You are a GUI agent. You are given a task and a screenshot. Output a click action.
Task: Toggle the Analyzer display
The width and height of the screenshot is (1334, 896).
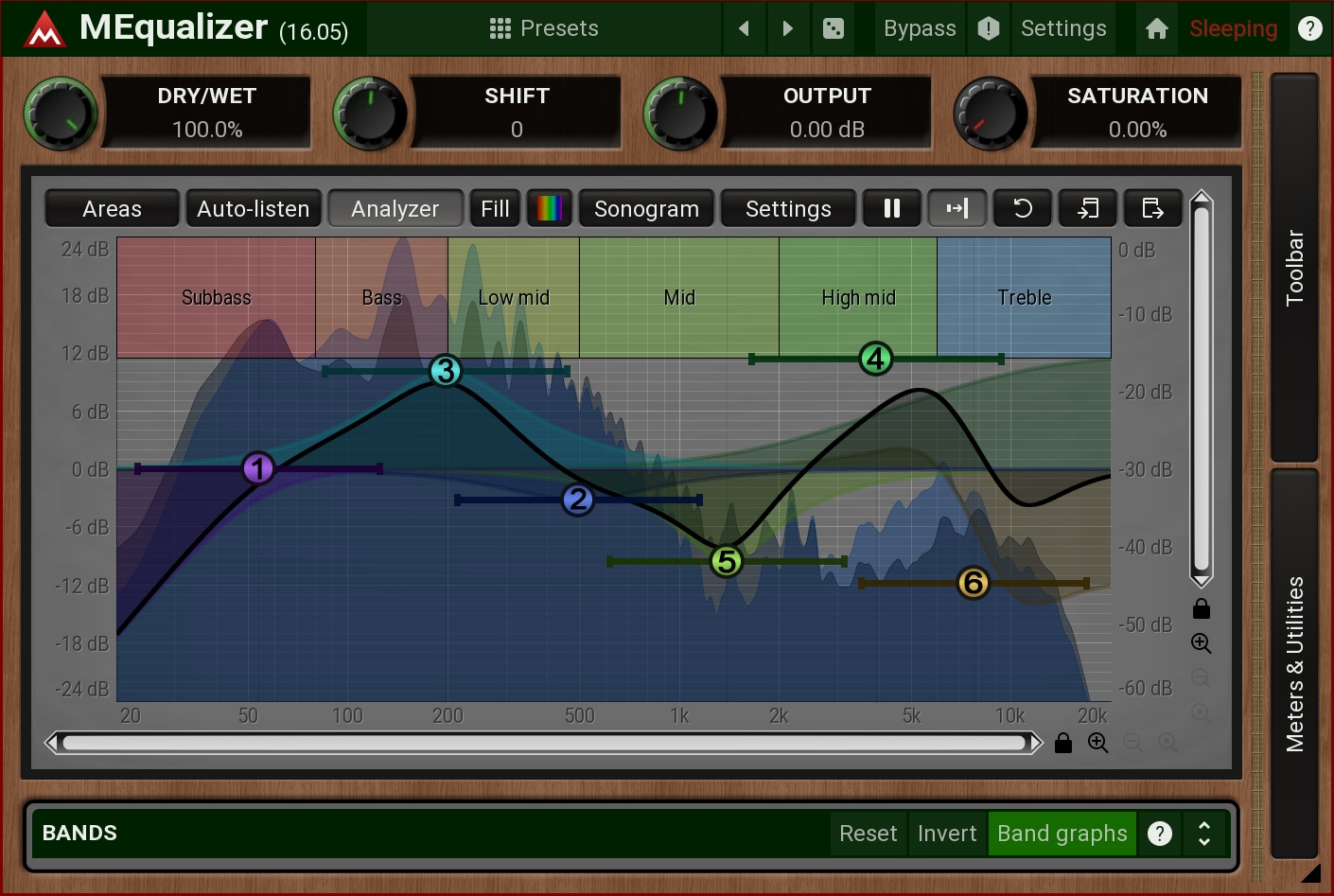point(395,208)
